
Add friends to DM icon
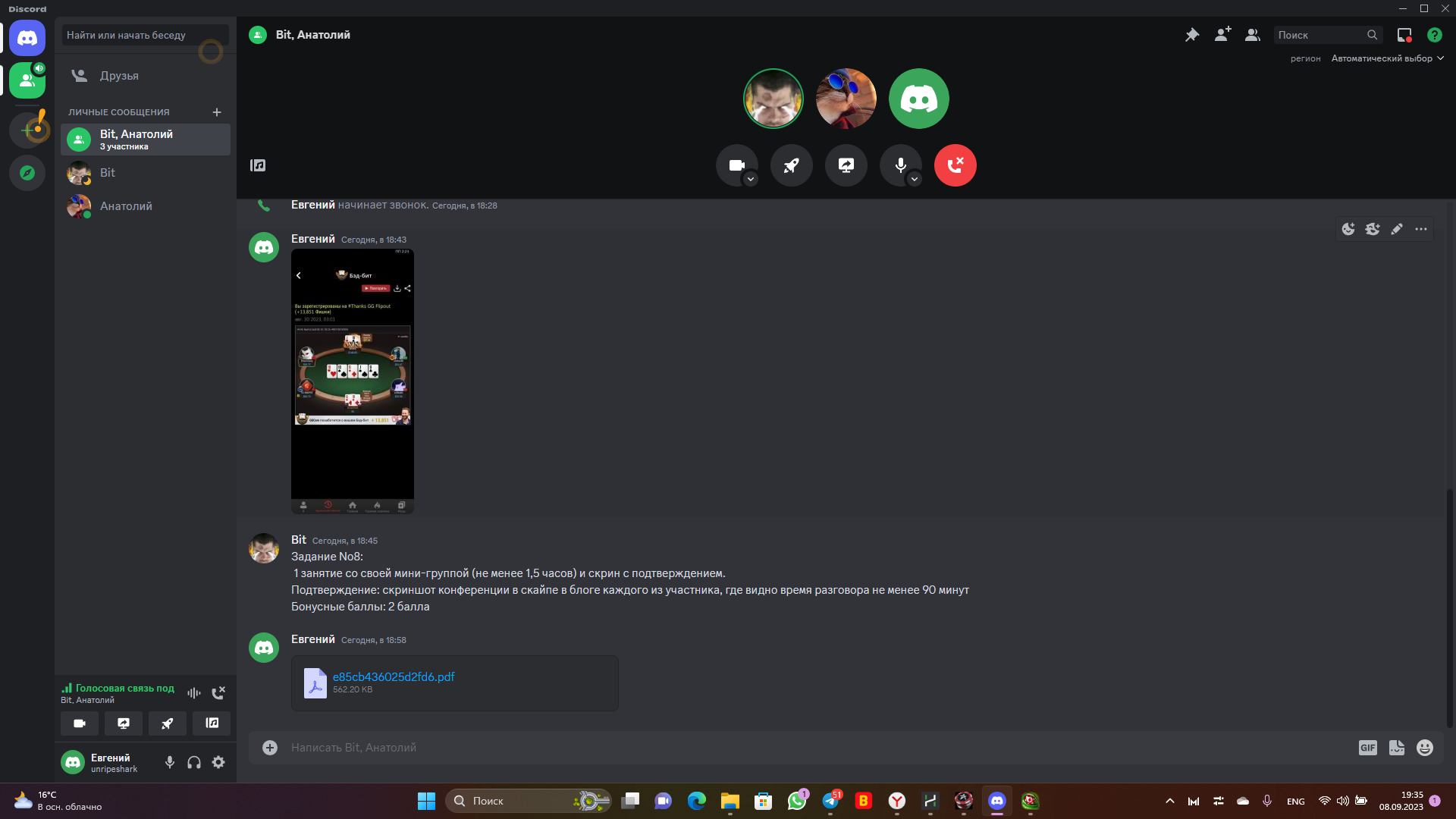(x=1222, y=35)
